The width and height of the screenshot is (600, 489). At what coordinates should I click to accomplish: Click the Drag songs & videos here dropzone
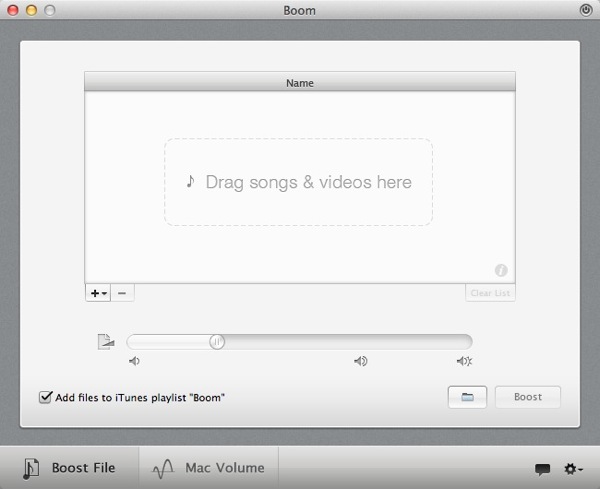tap(298, 182)
